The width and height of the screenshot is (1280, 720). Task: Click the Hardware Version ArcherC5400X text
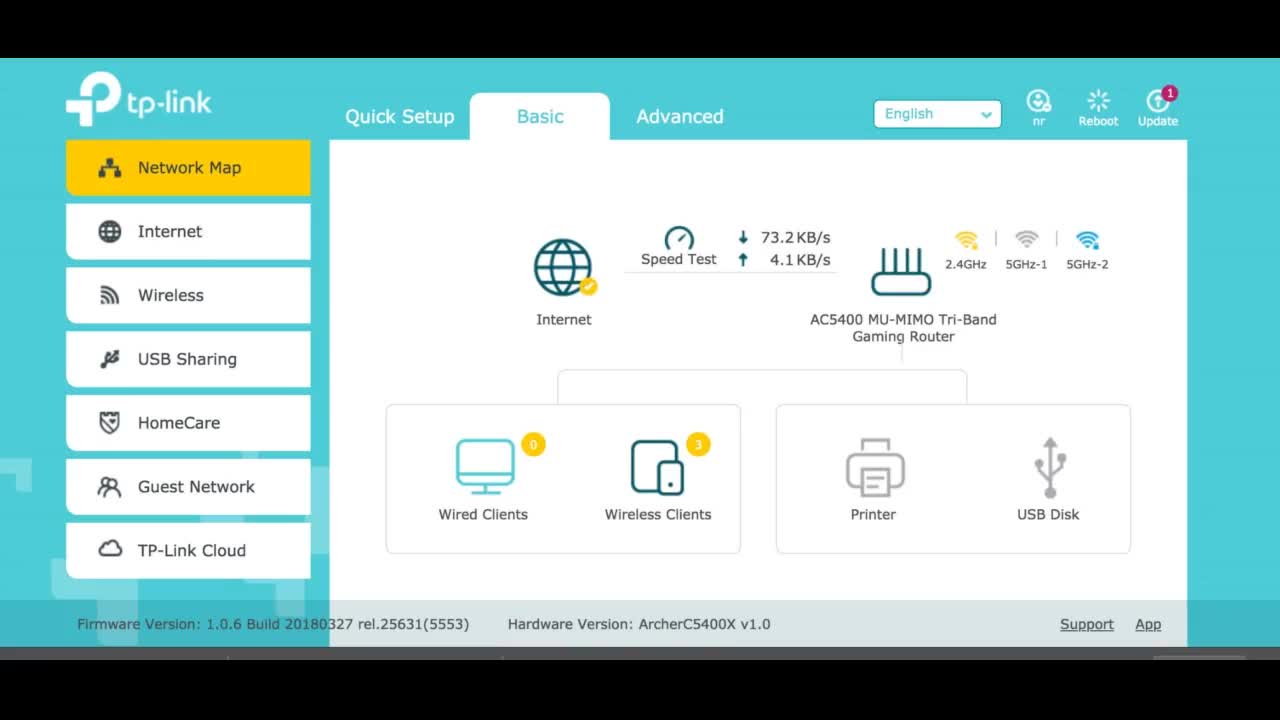tap(639, 624)
